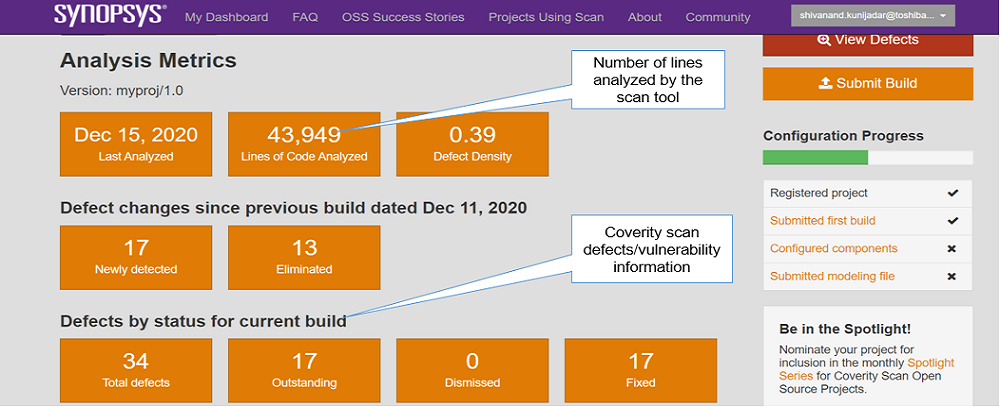Open My Dashboard page
This screenshot has width=1000, height=407.
[226, 17]
